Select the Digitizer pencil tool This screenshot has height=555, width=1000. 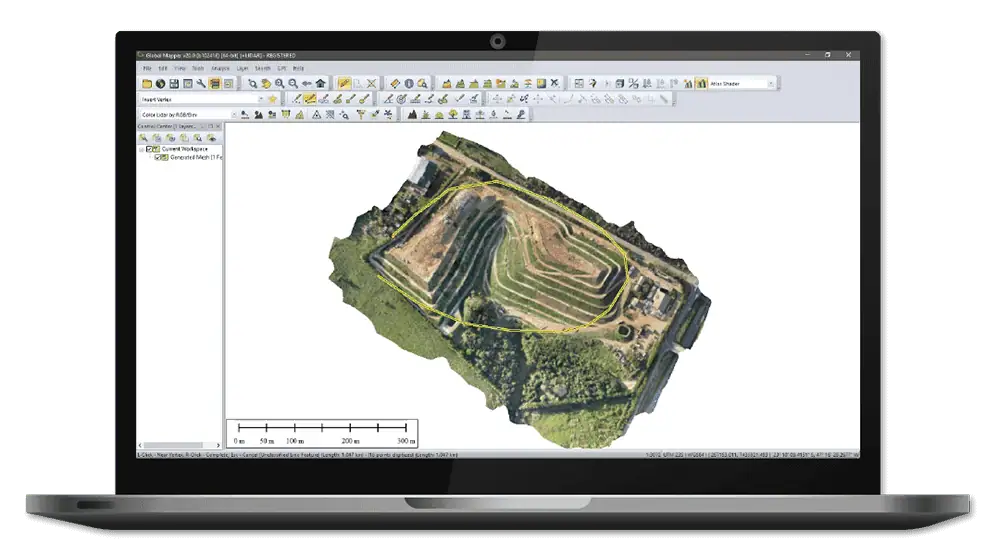(344, 84)
